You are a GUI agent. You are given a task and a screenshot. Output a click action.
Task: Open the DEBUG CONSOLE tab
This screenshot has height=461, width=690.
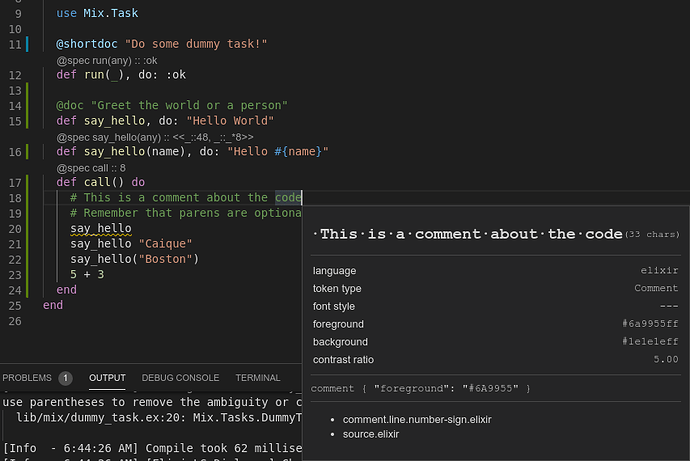[180, 378]
